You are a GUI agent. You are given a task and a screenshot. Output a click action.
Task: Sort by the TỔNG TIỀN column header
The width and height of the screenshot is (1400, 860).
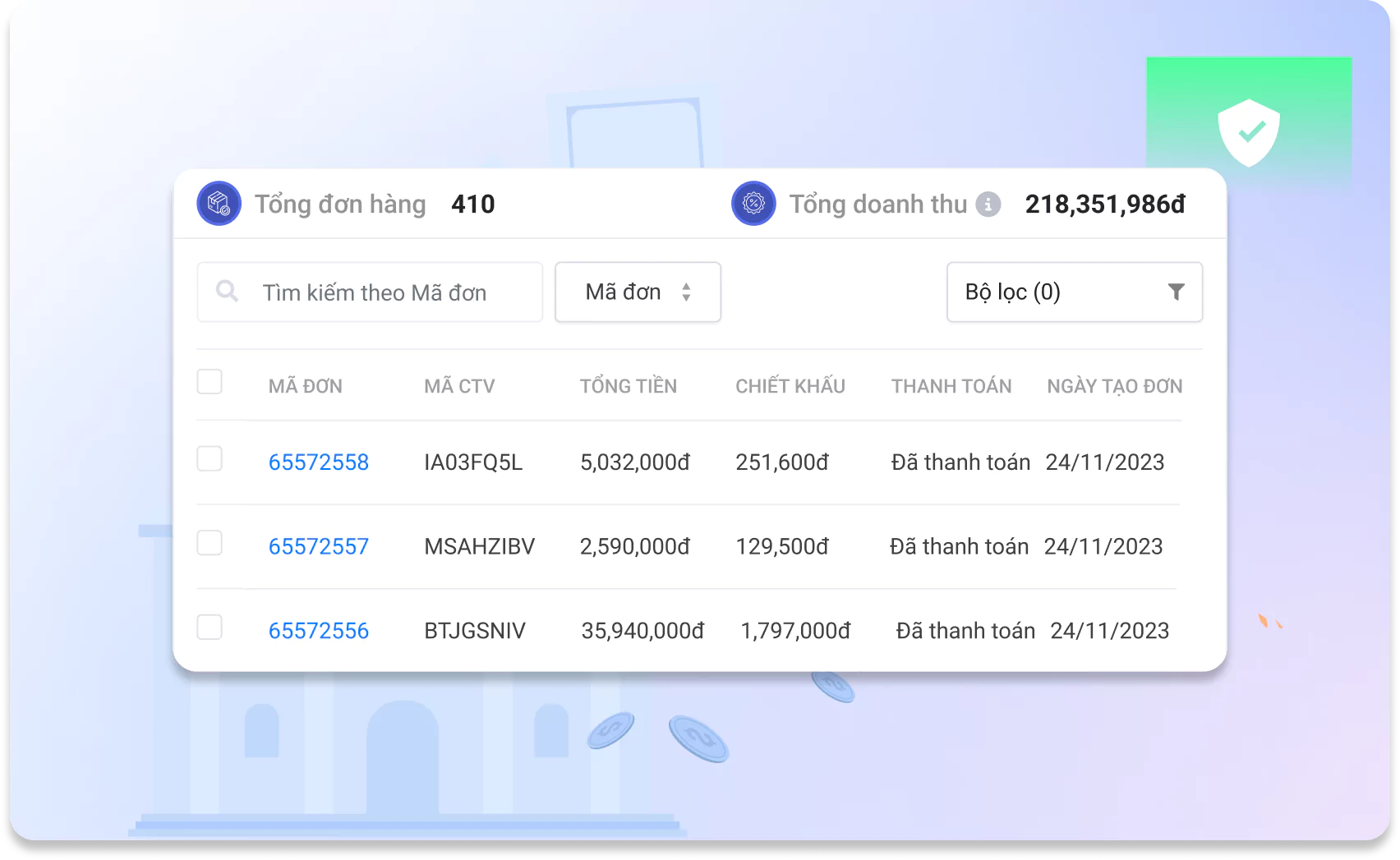click(629, 385)
